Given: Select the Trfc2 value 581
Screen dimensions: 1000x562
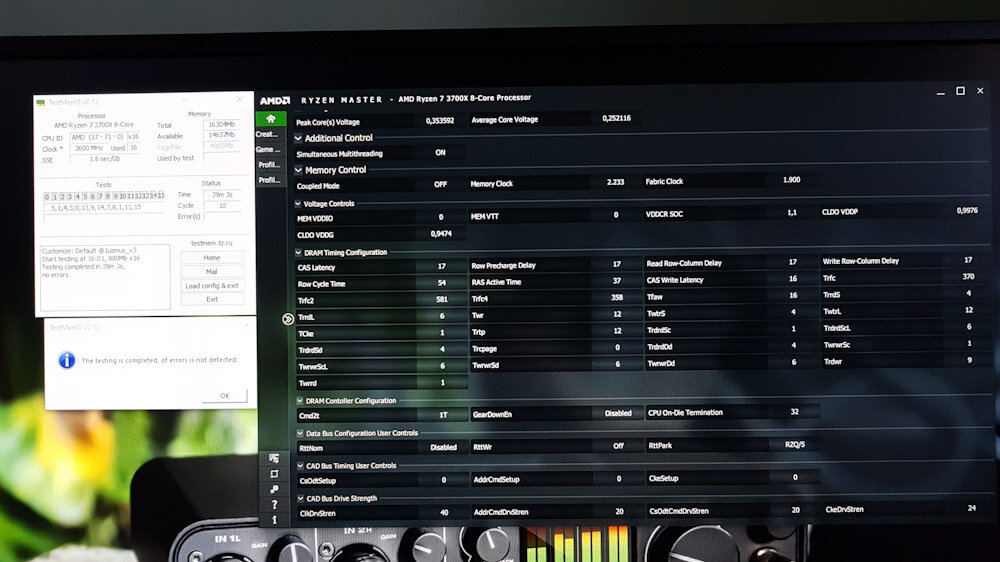Looking at the screenshot, I should [441, 300].
